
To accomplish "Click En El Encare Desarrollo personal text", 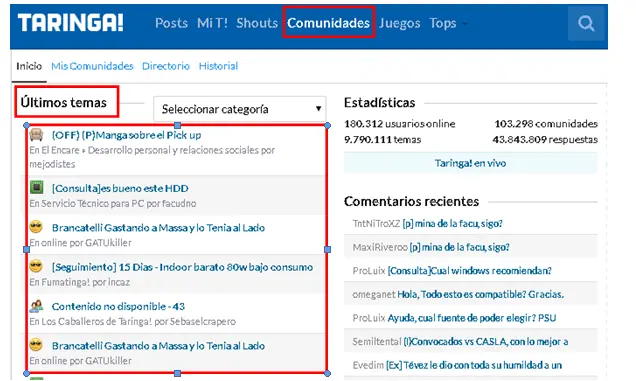I will pyautogui.click(x=152, y=157).
